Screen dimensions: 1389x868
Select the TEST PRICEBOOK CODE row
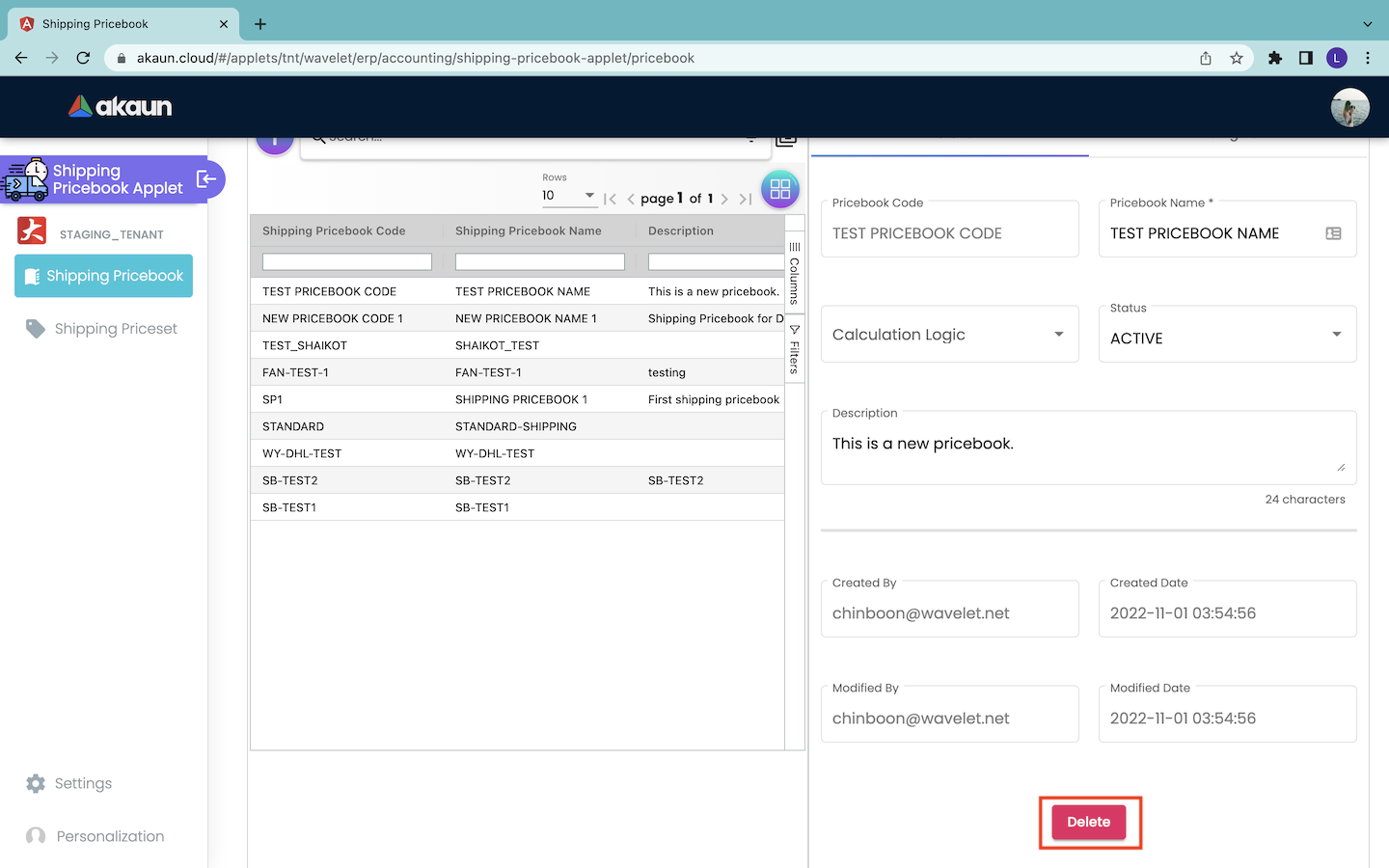[x=517, y=291]
